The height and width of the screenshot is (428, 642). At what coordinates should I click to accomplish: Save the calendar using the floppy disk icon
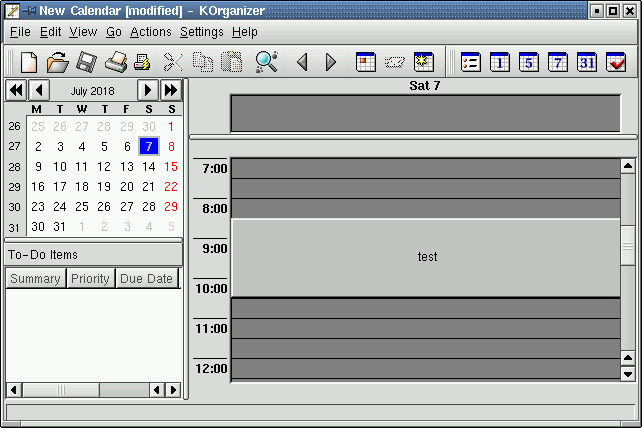[86, 62]
